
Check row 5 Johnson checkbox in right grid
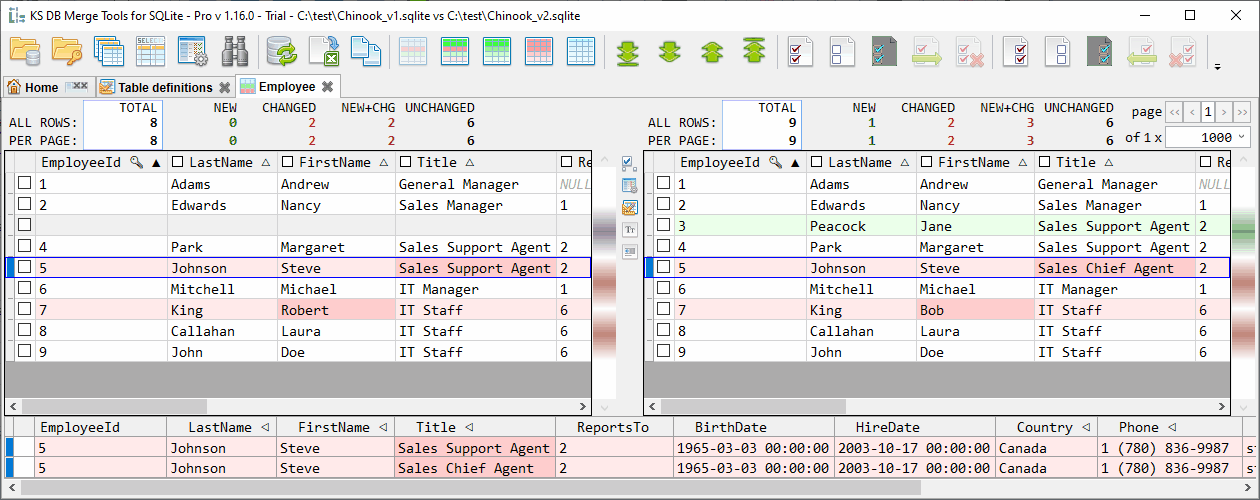pos(663,268)
